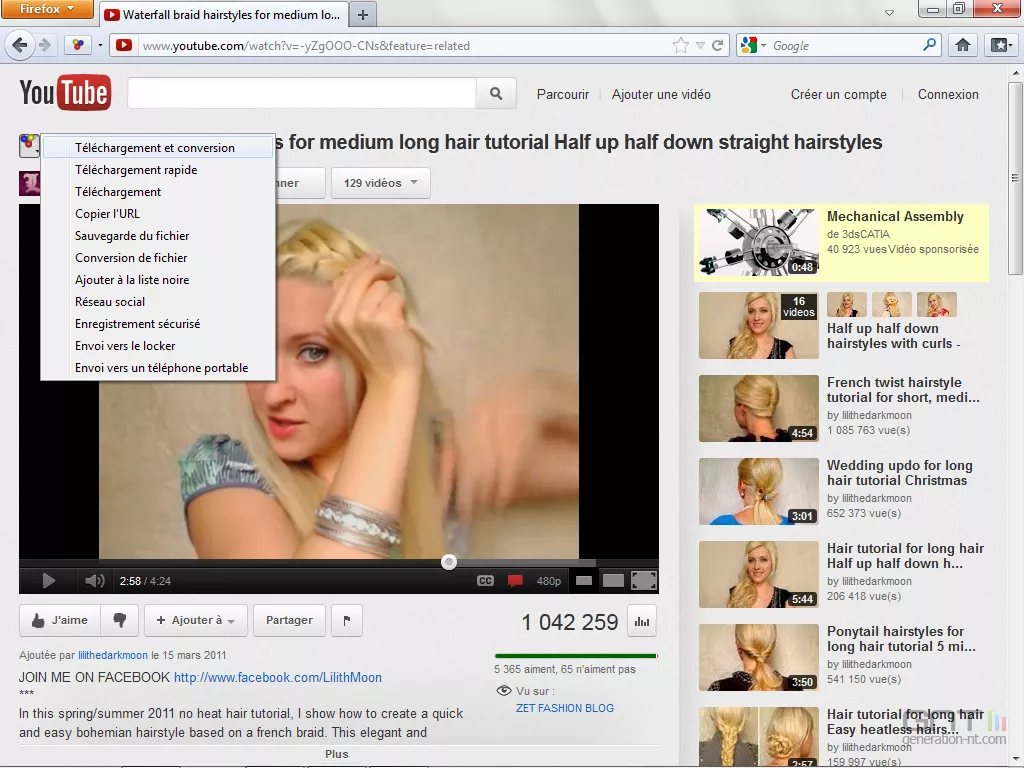Click the YouTube logo
Screen dimensions: 1024x768
tap(63, 92)
